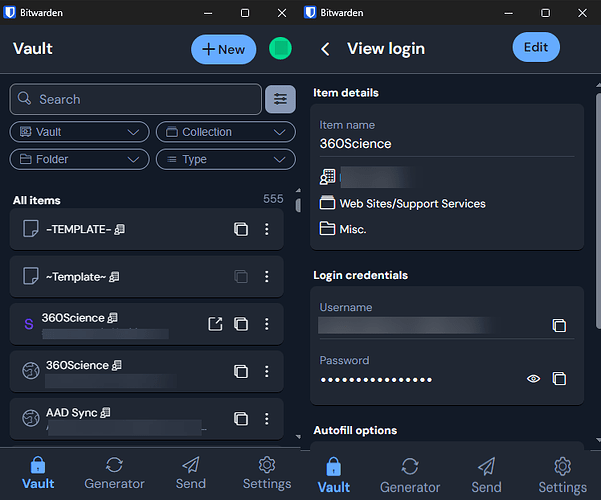The height and width of the screenshot is (500, 601).
Task: Click Bitwarden logo in right title bar
Action: click(x=310, y=13)
